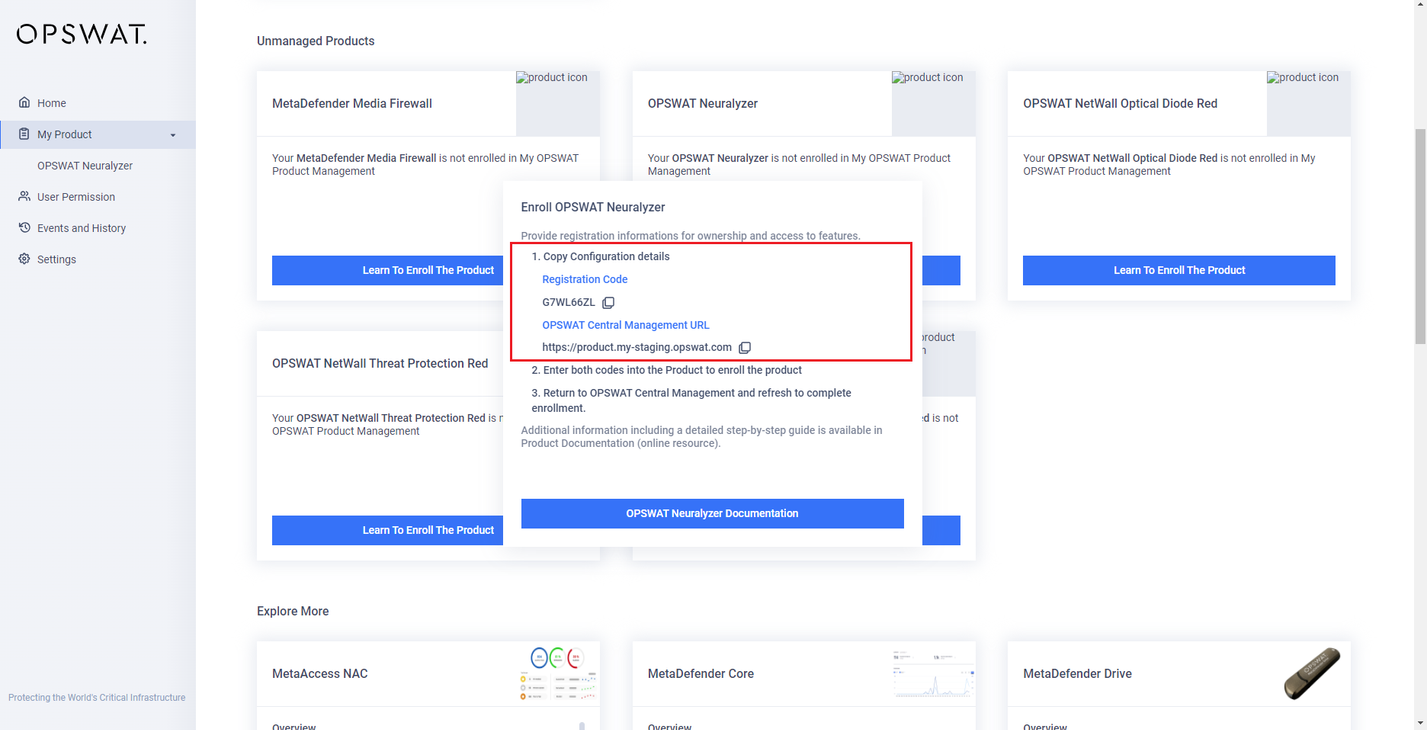Screen dimensions: 1427x730
Task: Click Learn To Enroll for Media Firewall
Action: coord(387,270)
